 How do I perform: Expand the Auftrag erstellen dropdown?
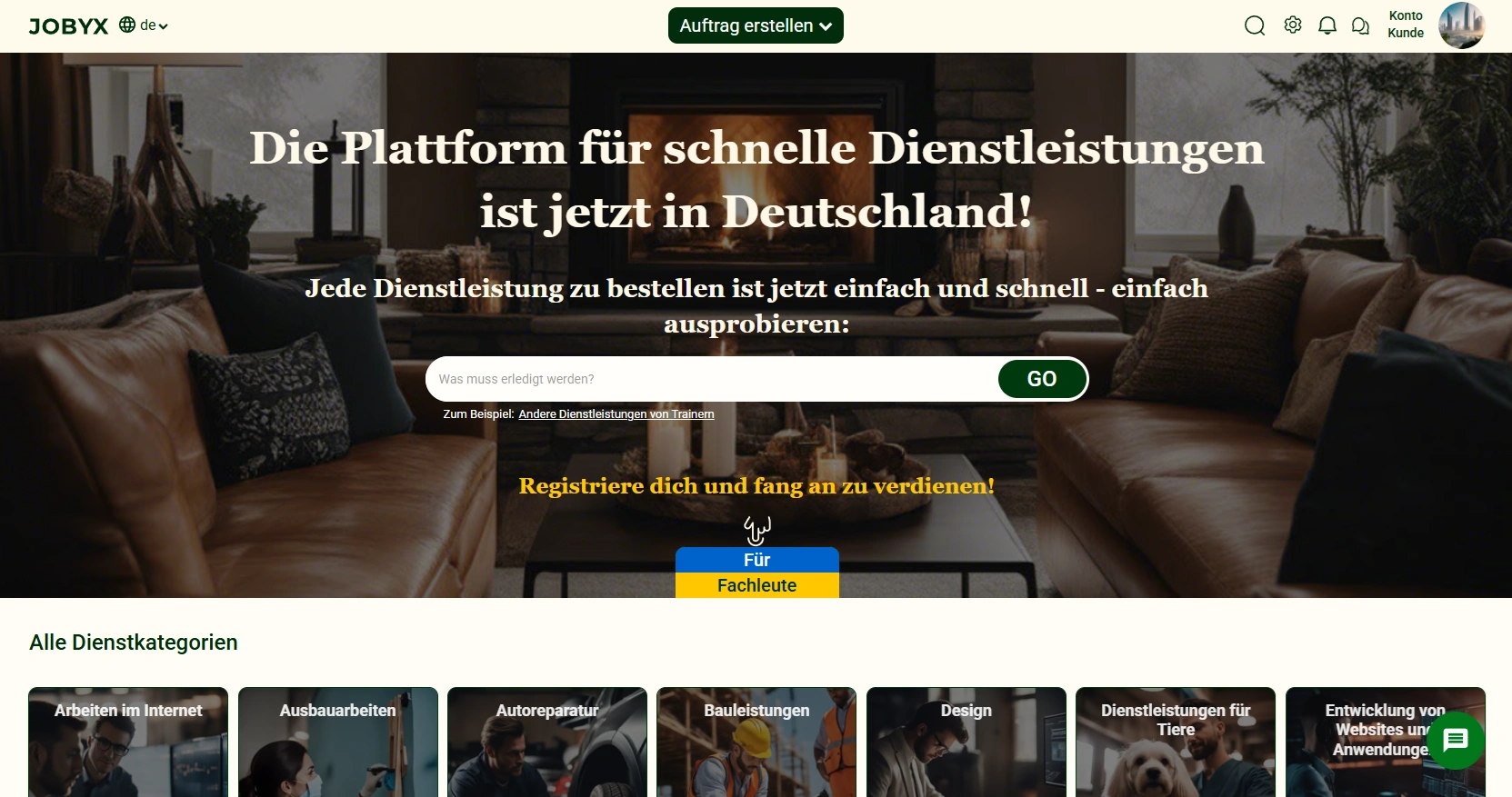click(x=756, y=25)
